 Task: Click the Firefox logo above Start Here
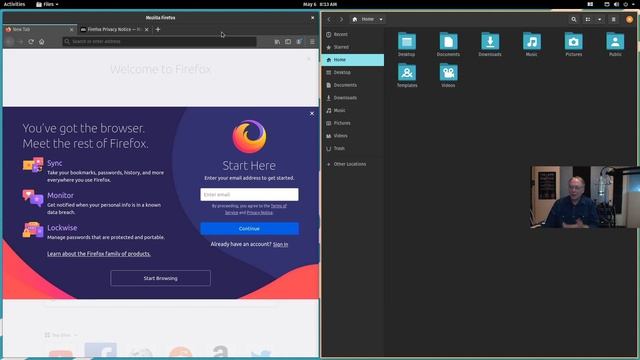tap(249, 137)
